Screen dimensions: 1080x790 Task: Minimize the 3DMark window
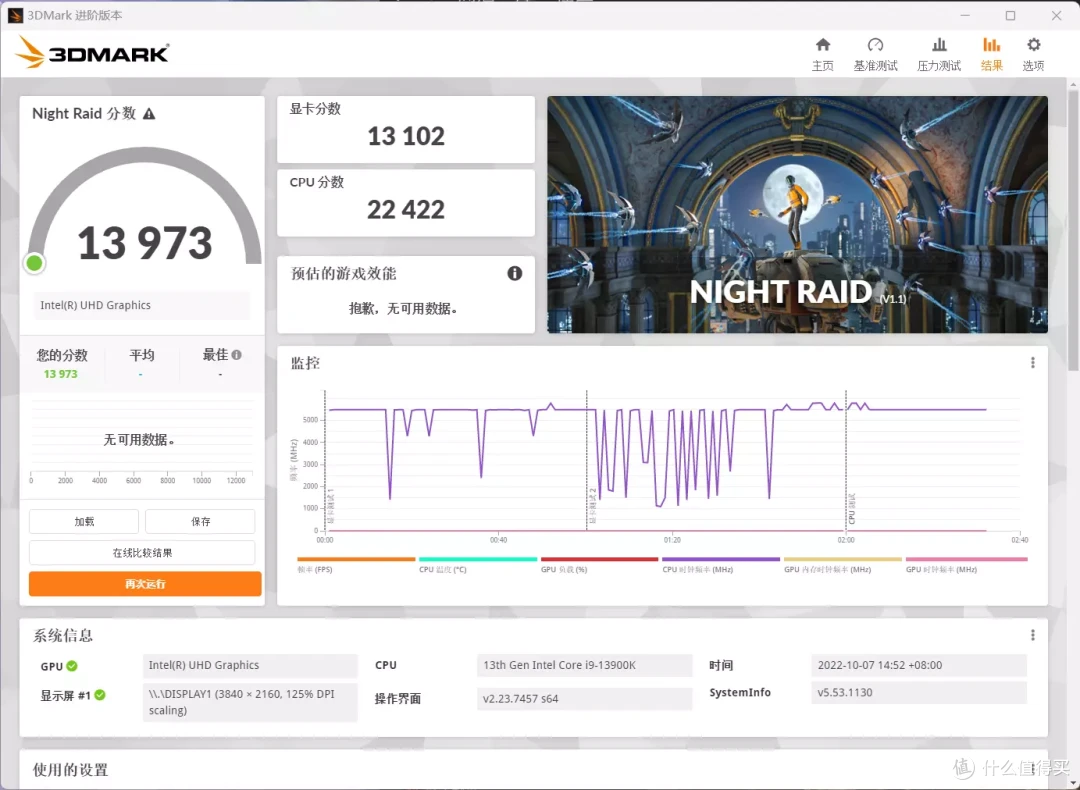[965, 15]
